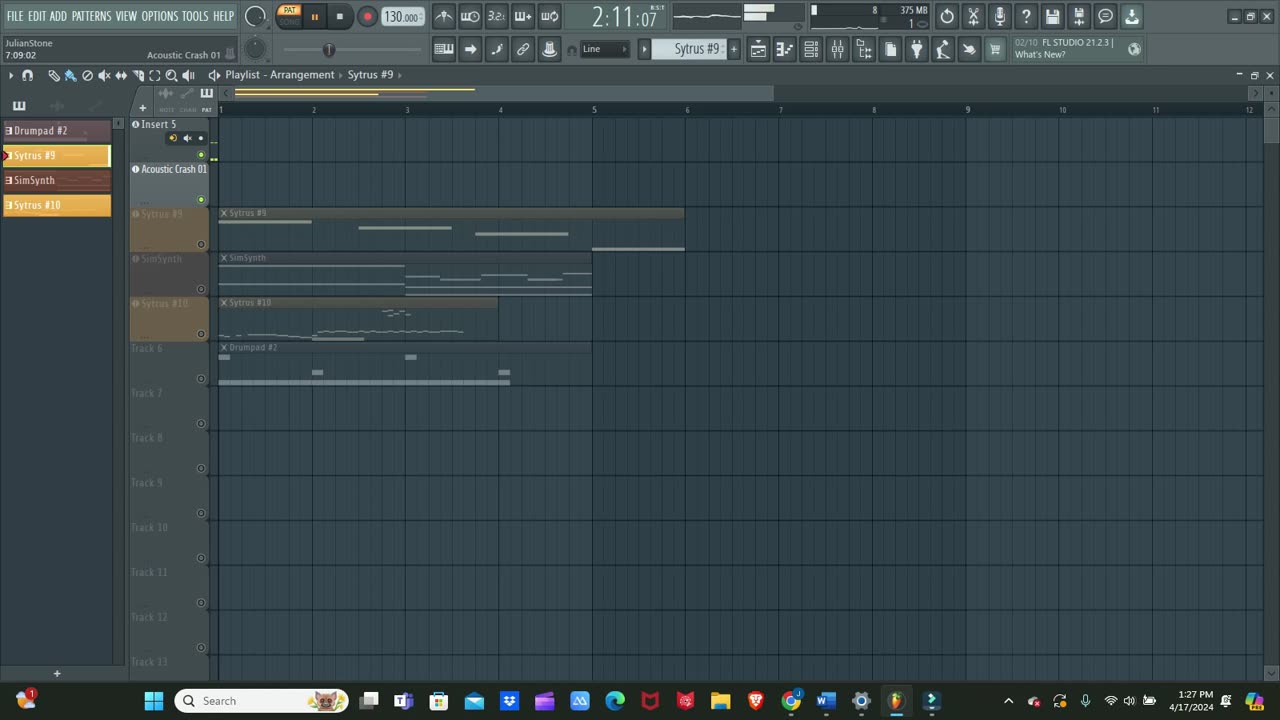Arm the red record button
Viewport: 1280px width, 720px height.
tap(367, 16)
